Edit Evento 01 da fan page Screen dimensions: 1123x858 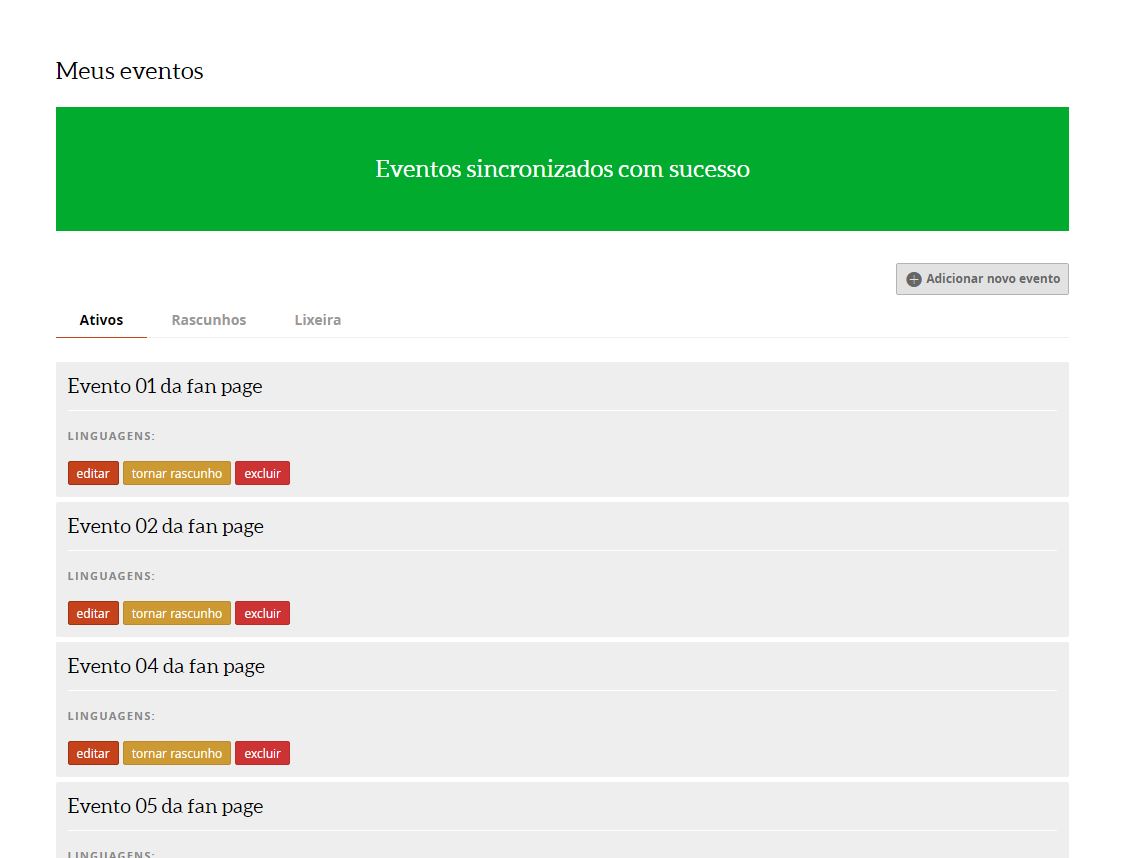[x=93, y=473]
